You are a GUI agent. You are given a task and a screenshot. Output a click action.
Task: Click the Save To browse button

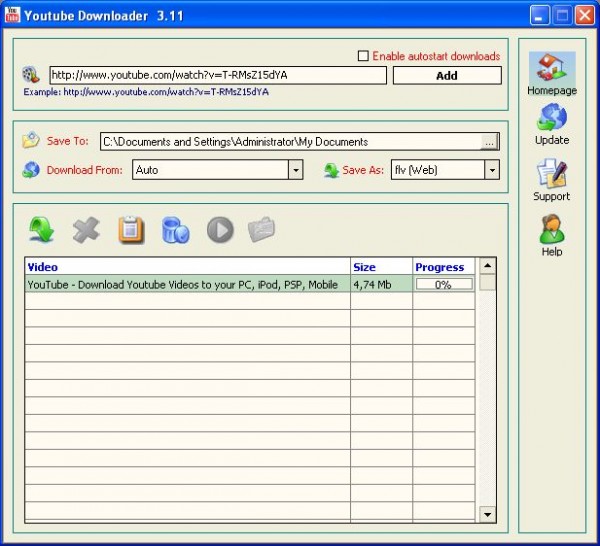coord(488,142)
